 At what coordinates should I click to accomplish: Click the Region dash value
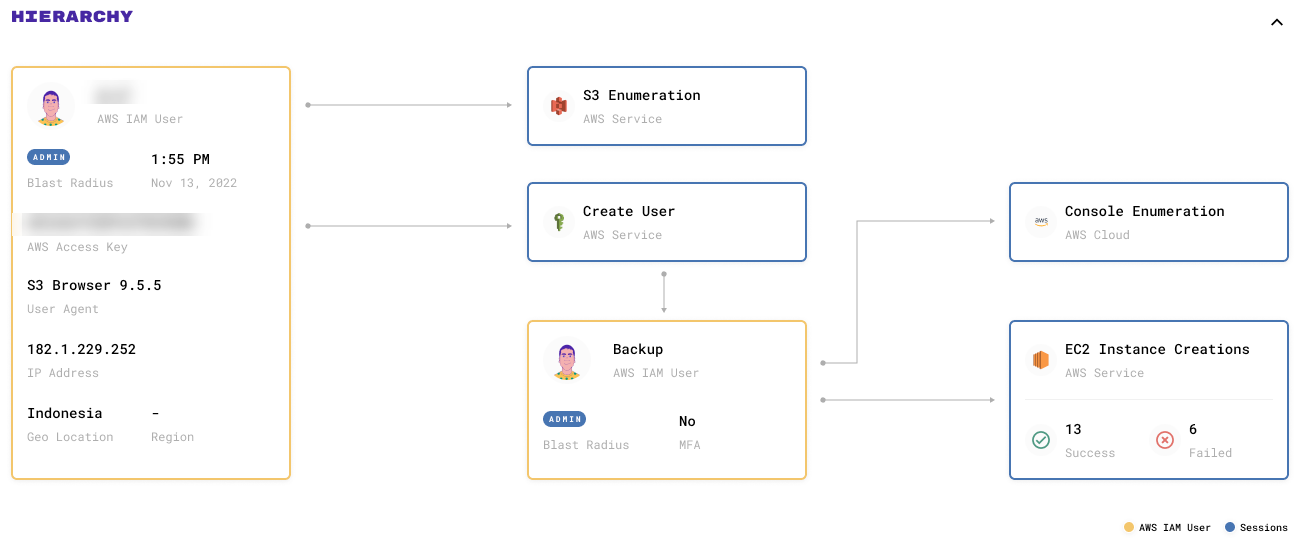pyautogui.click(x=155, y=413)
